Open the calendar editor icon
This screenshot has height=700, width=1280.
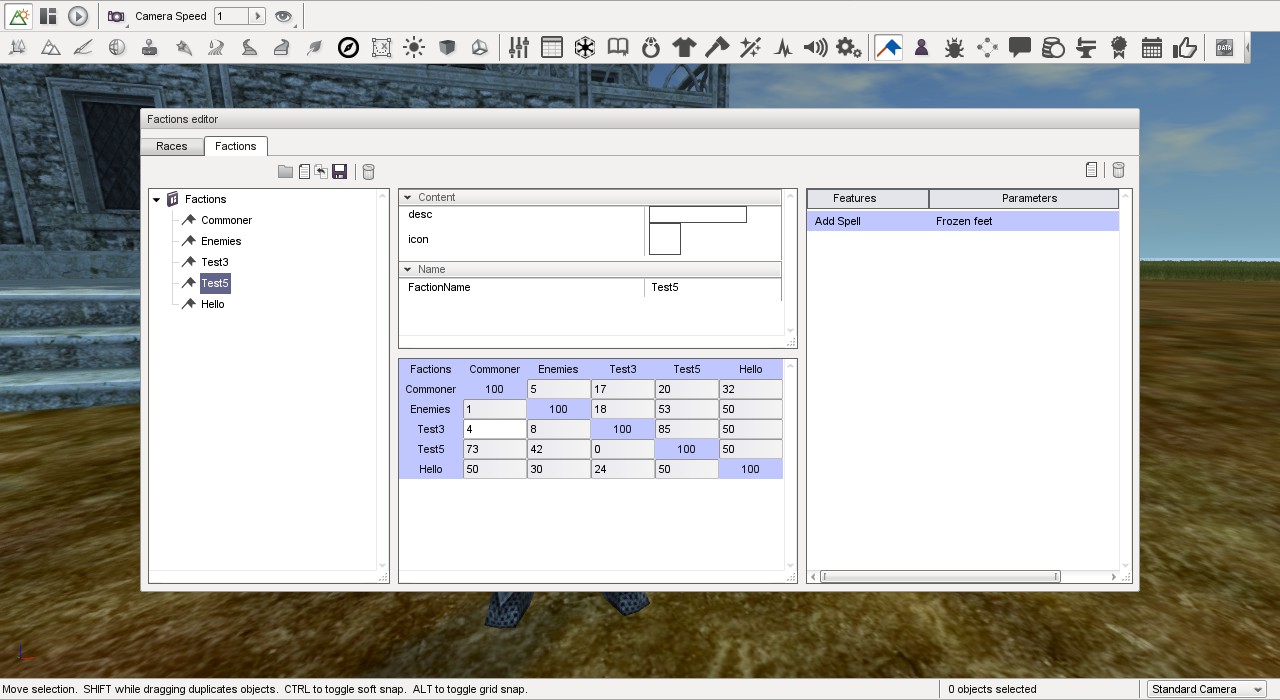[1151, 47]
